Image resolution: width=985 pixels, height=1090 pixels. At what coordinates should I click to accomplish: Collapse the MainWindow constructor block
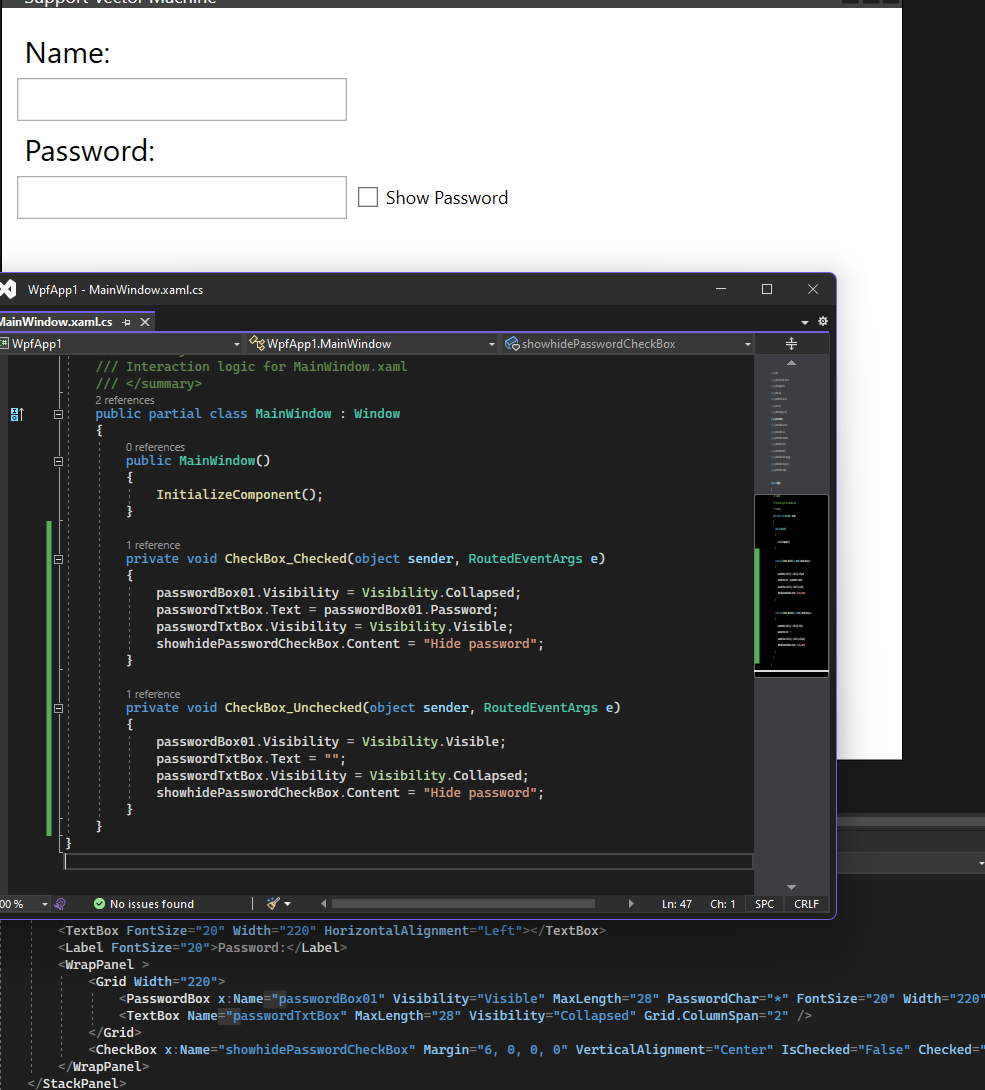pyautogui.click(x=58, y=462)
